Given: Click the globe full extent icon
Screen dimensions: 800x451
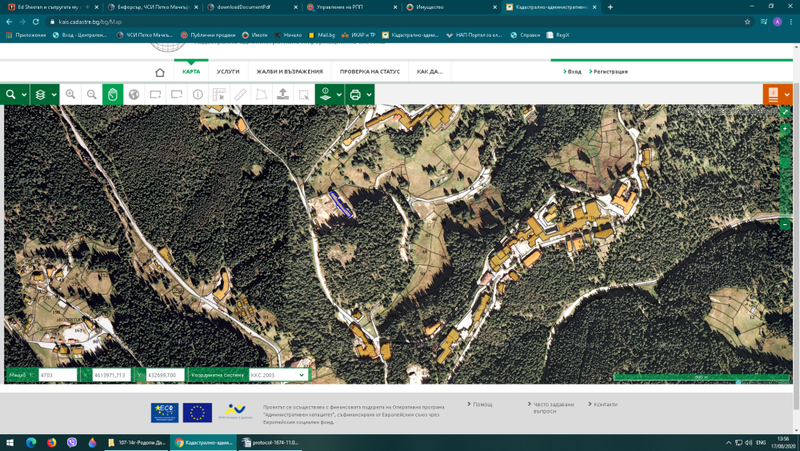Looking at the screenshot, I should (134, 95).
